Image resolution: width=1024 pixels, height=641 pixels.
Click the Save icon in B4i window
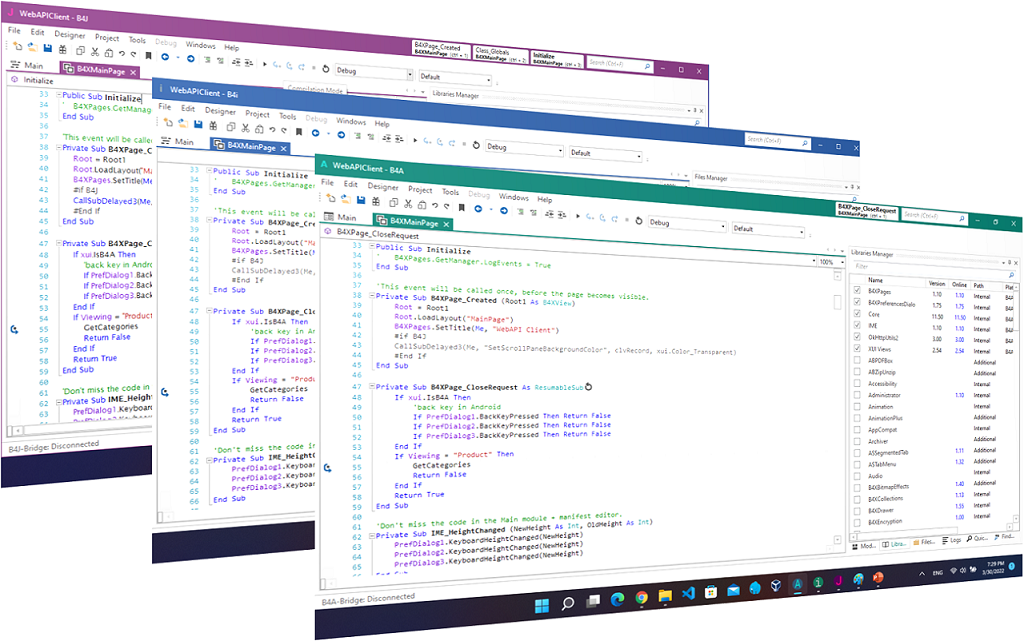pyautogui.click(x=198, y=124)
